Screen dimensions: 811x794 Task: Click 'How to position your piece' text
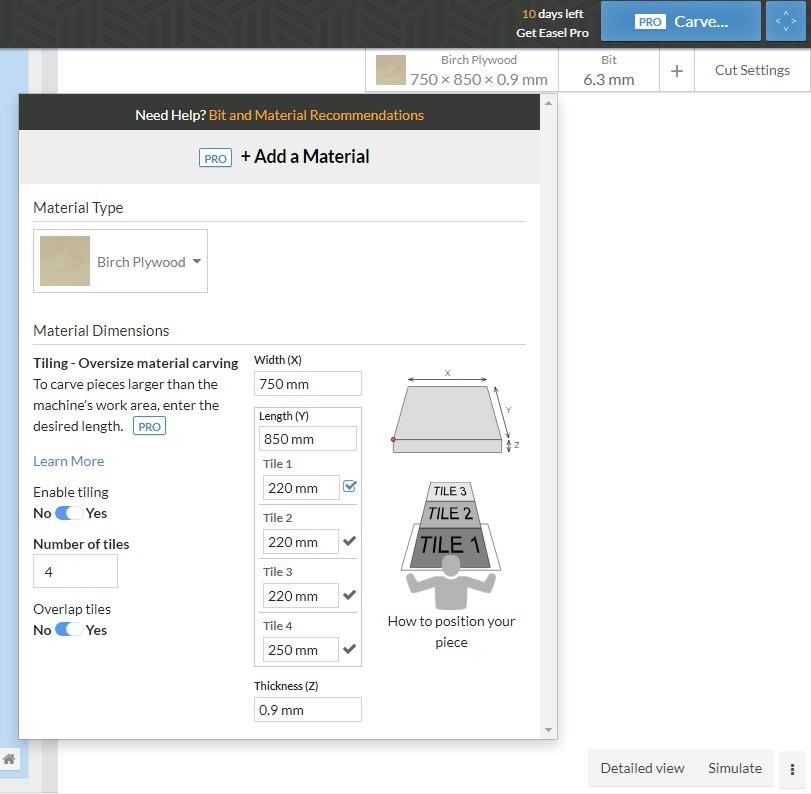point(451,631)
